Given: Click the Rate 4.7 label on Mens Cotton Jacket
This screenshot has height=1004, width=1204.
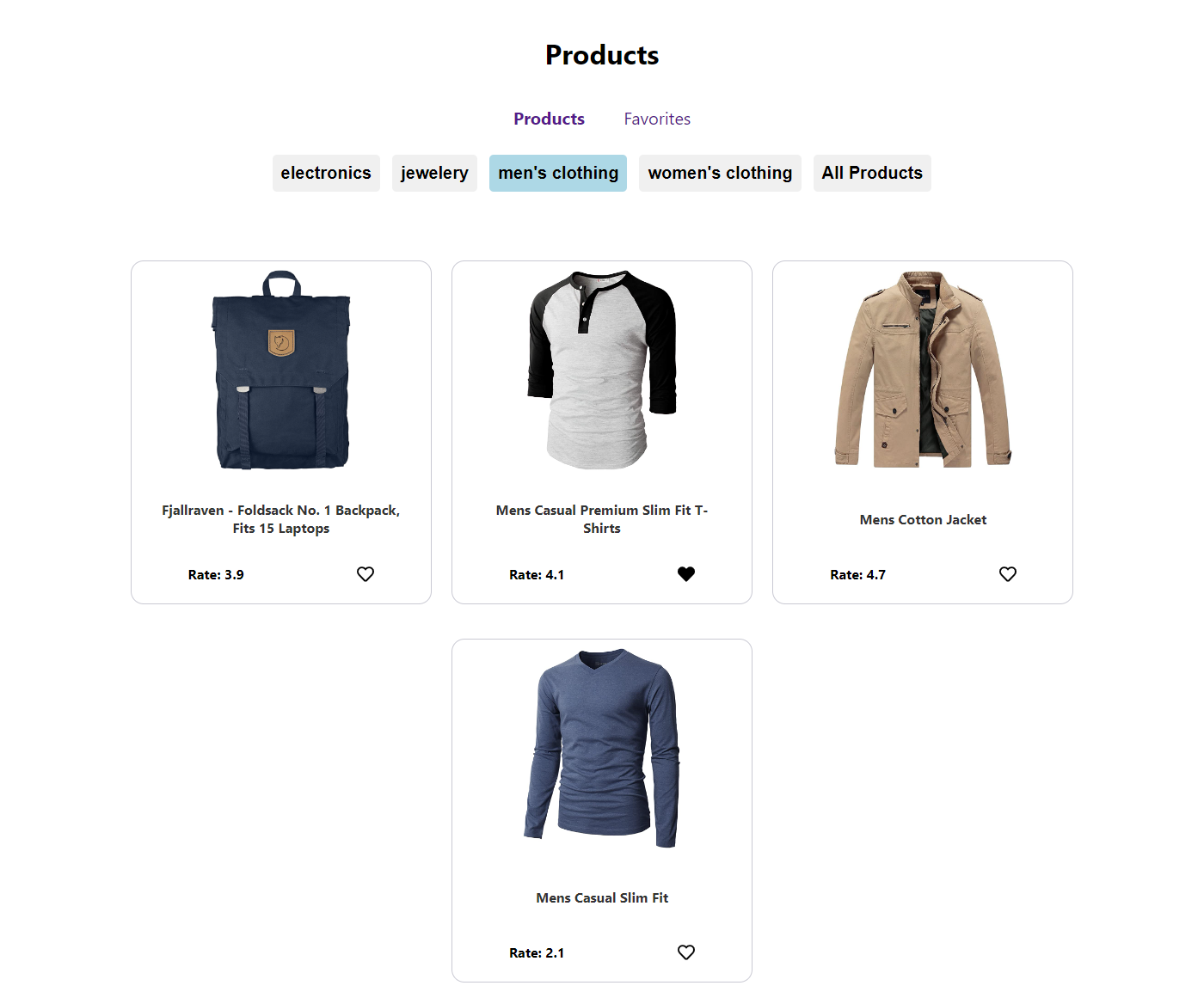Looking at the screenshot, I should click(x=857, y=574).
